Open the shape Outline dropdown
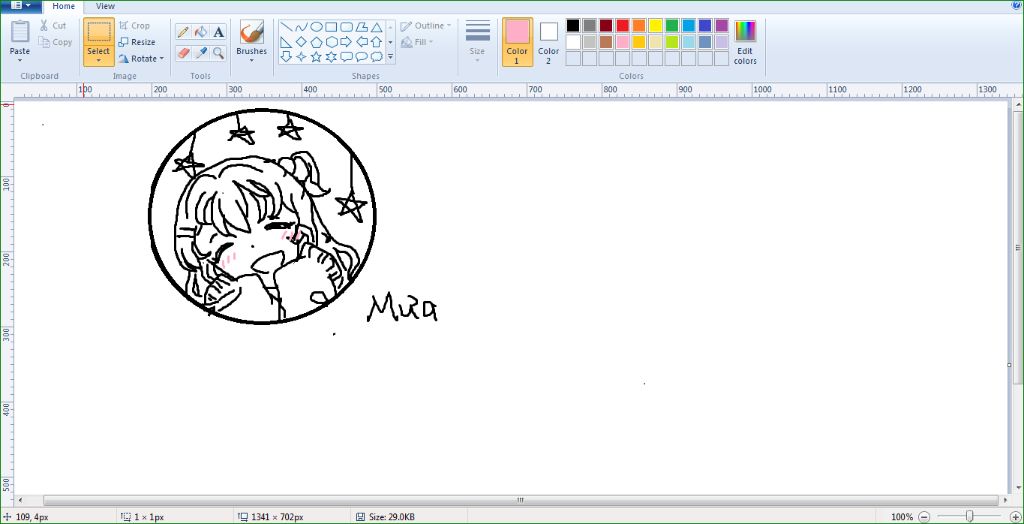Image resolution: width=1024 pixels, height=524 pixels. pos(426,25)
